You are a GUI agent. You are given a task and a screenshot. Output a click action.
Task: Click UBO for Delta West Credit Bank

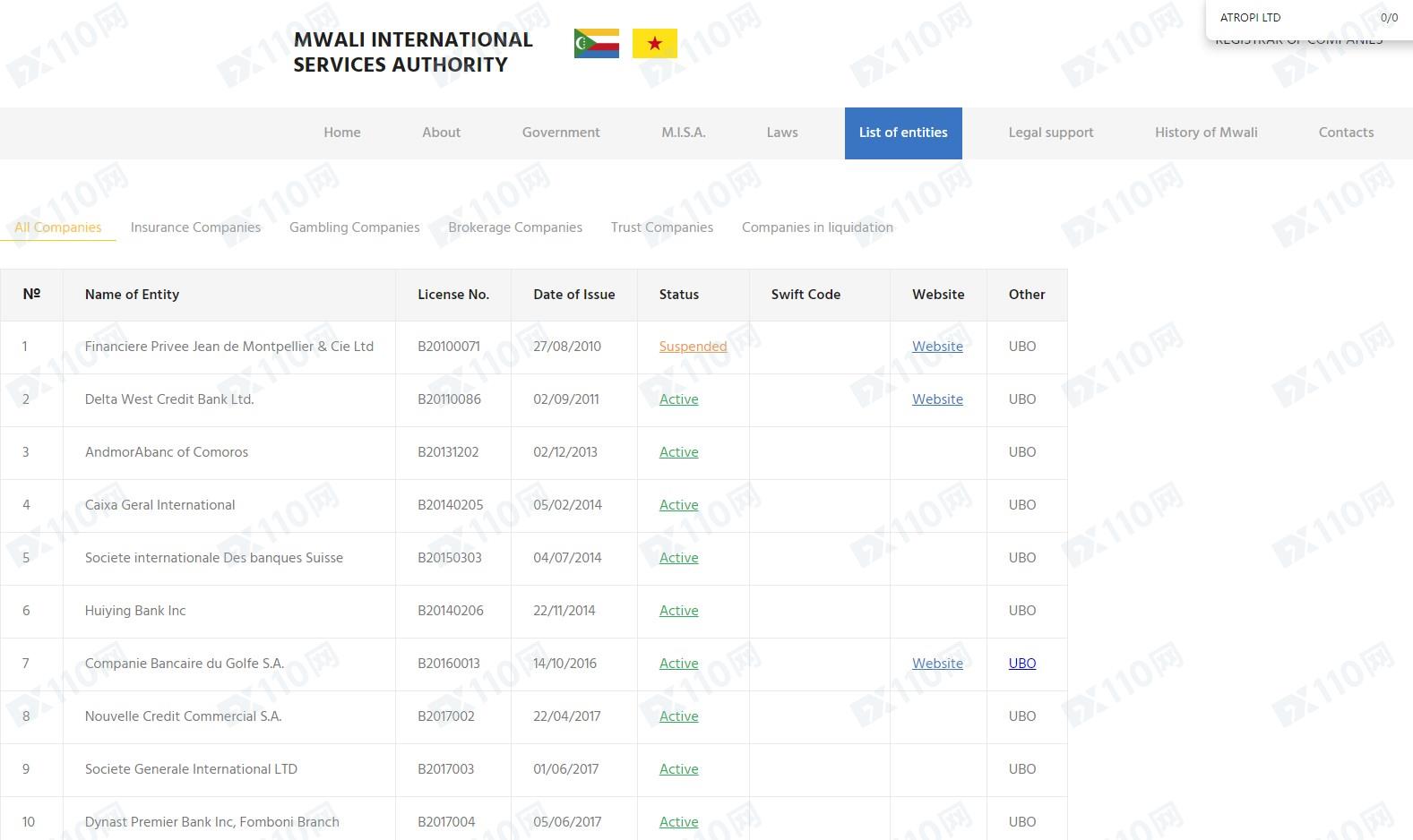coord(1022,399)
